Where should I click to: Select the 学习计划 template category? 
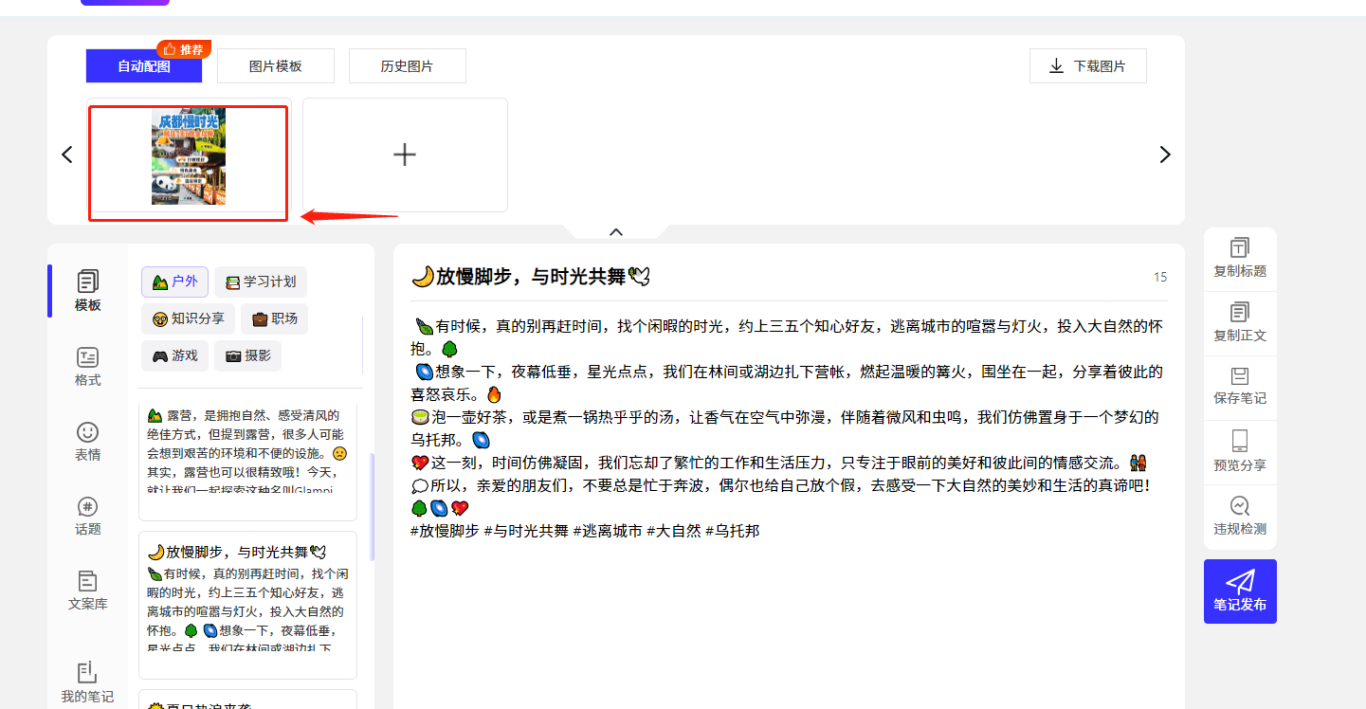tap(261, 282)
